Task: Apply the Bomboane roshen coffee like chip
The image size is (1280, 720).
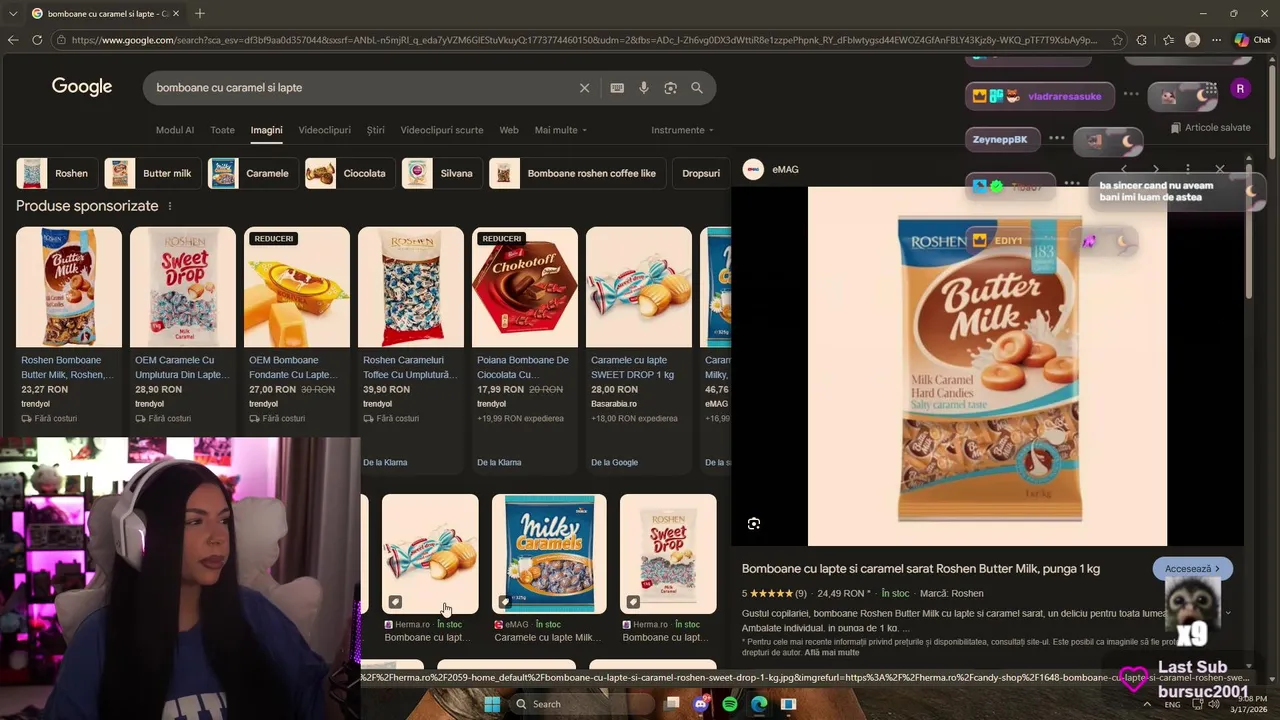Action: [576, 173]
